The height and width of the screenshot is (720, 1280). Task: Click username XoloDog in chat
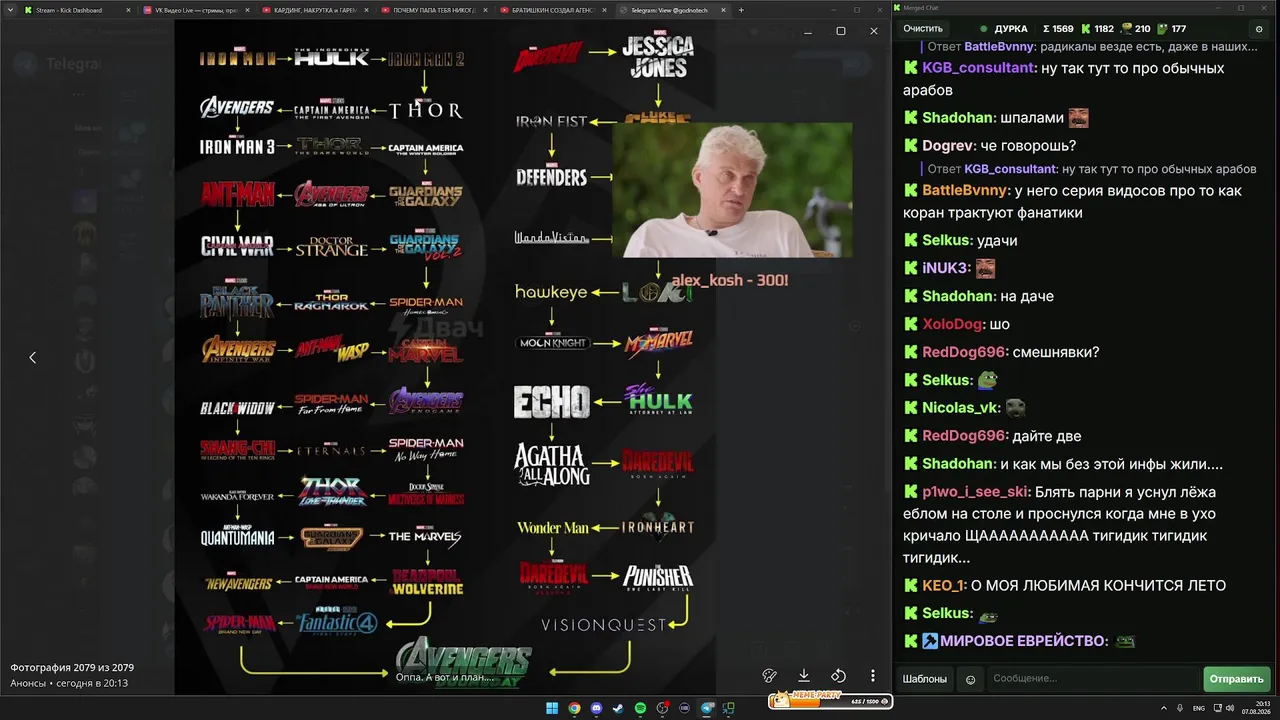[x=952, y=324]
